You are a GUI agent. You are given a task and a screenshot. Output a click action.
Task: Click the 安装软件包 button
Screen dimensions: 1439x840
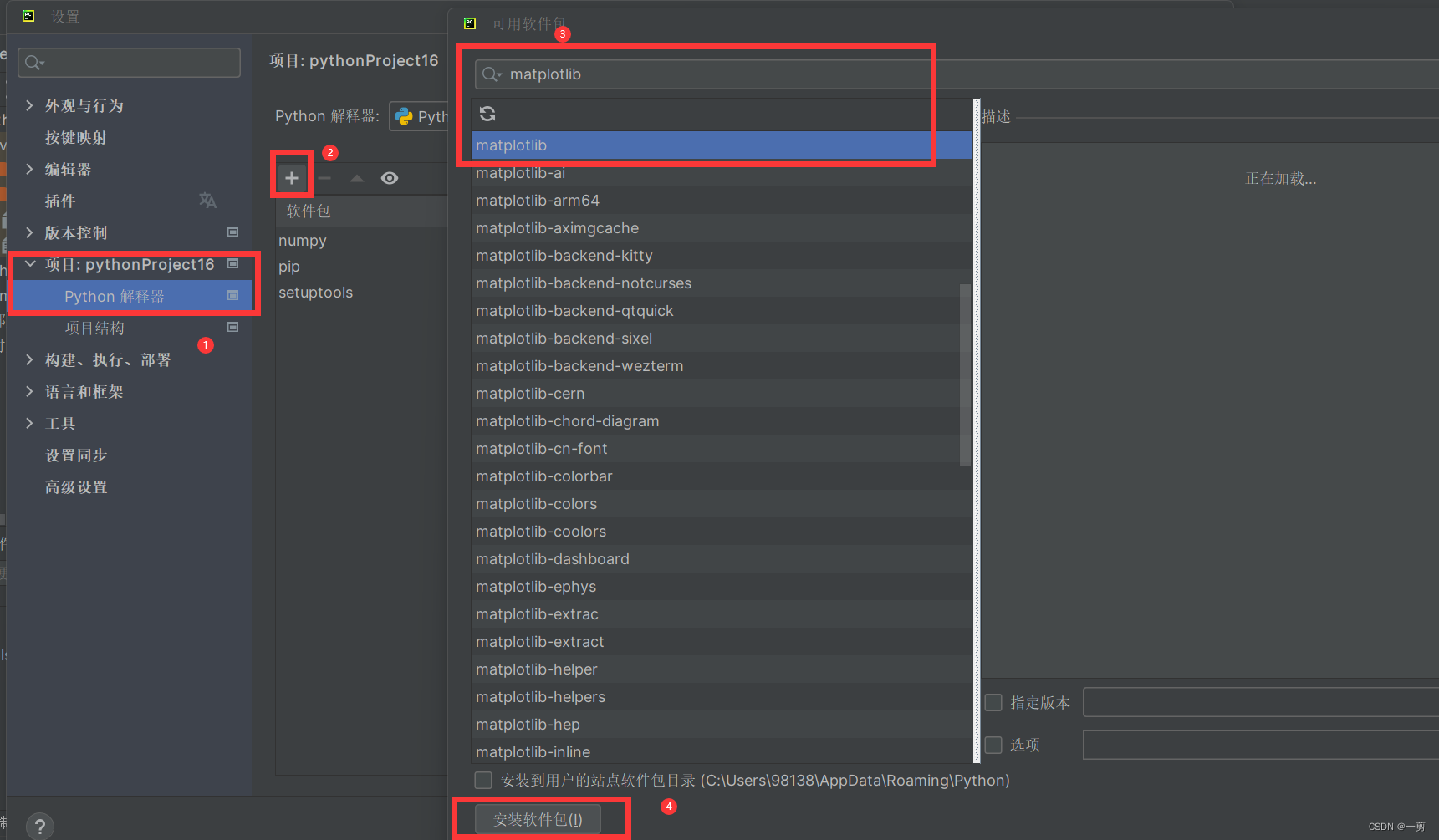point(538,818)
